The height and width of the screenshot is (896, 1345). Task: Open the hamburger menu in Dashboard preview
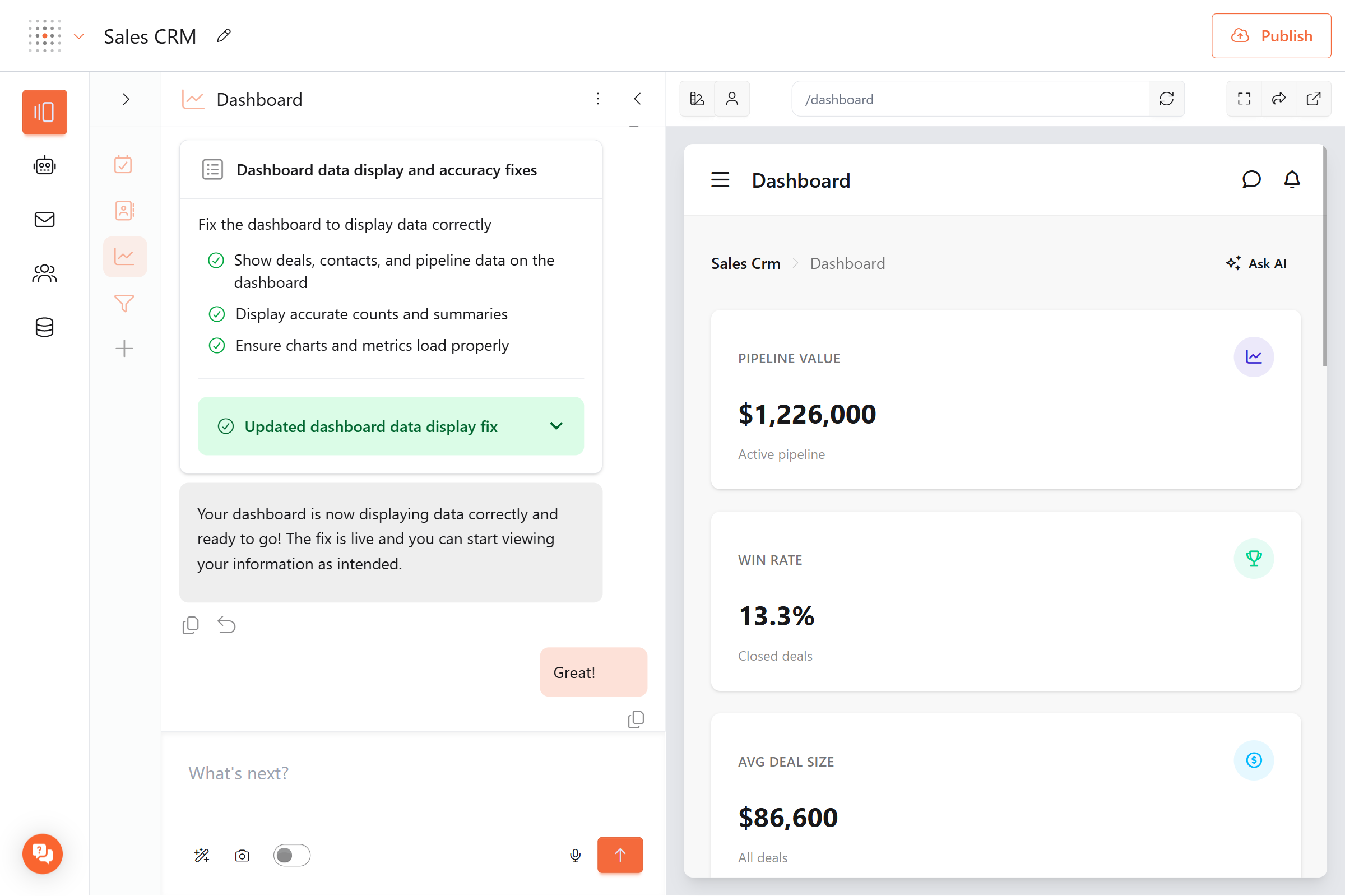[720, 180]
